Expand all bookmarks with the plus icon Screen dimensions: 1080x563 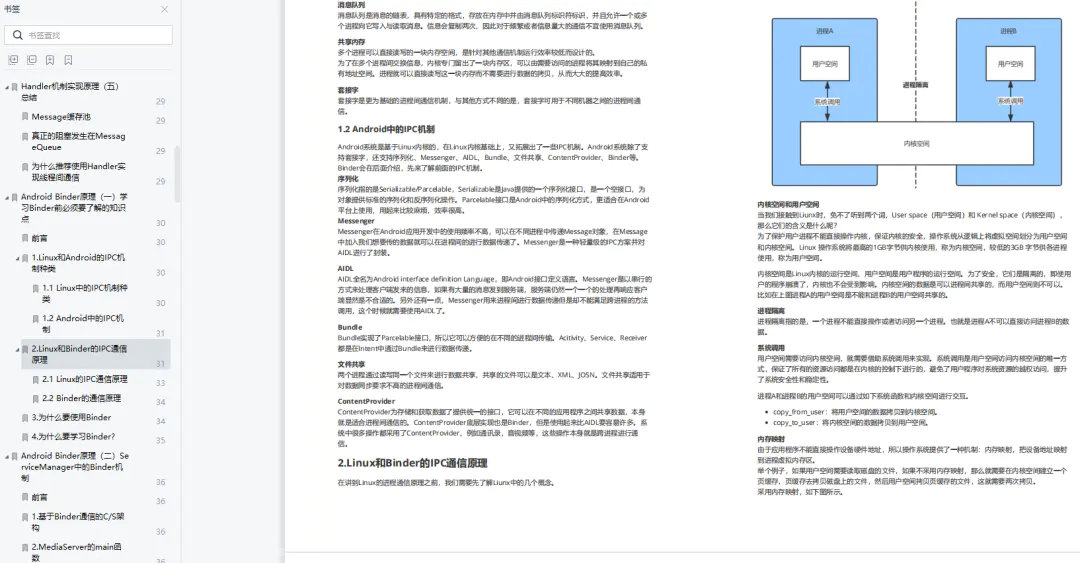pos(13,60)
